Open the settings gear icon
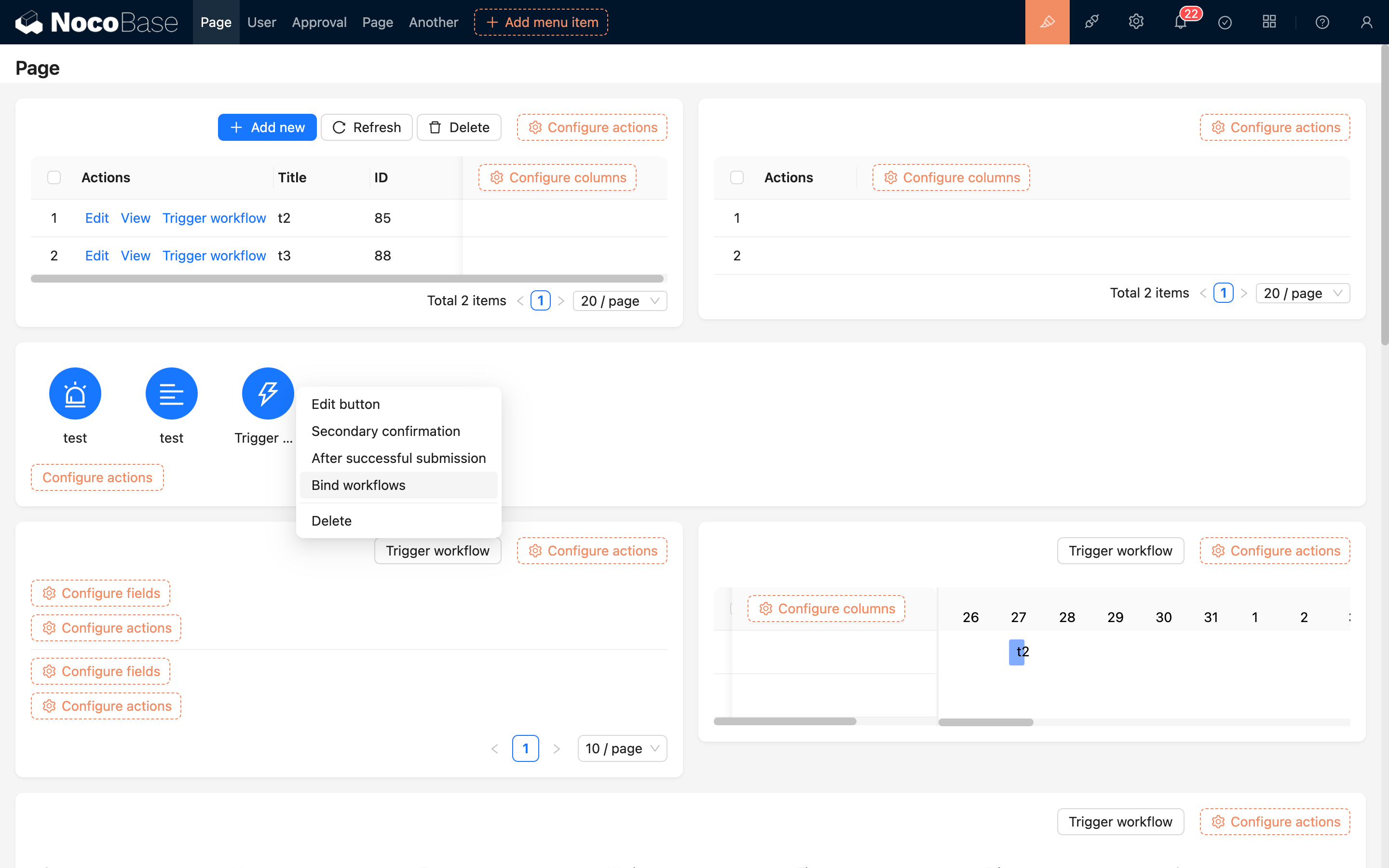 click(1135, 22)
